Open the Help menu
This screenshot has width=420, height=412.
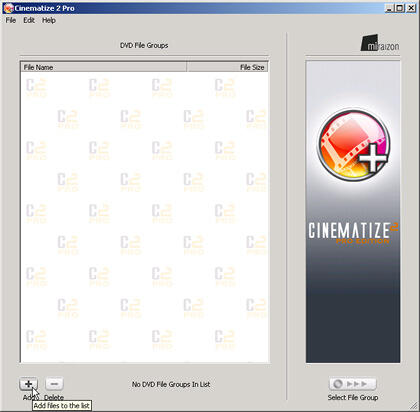point(49,20)
